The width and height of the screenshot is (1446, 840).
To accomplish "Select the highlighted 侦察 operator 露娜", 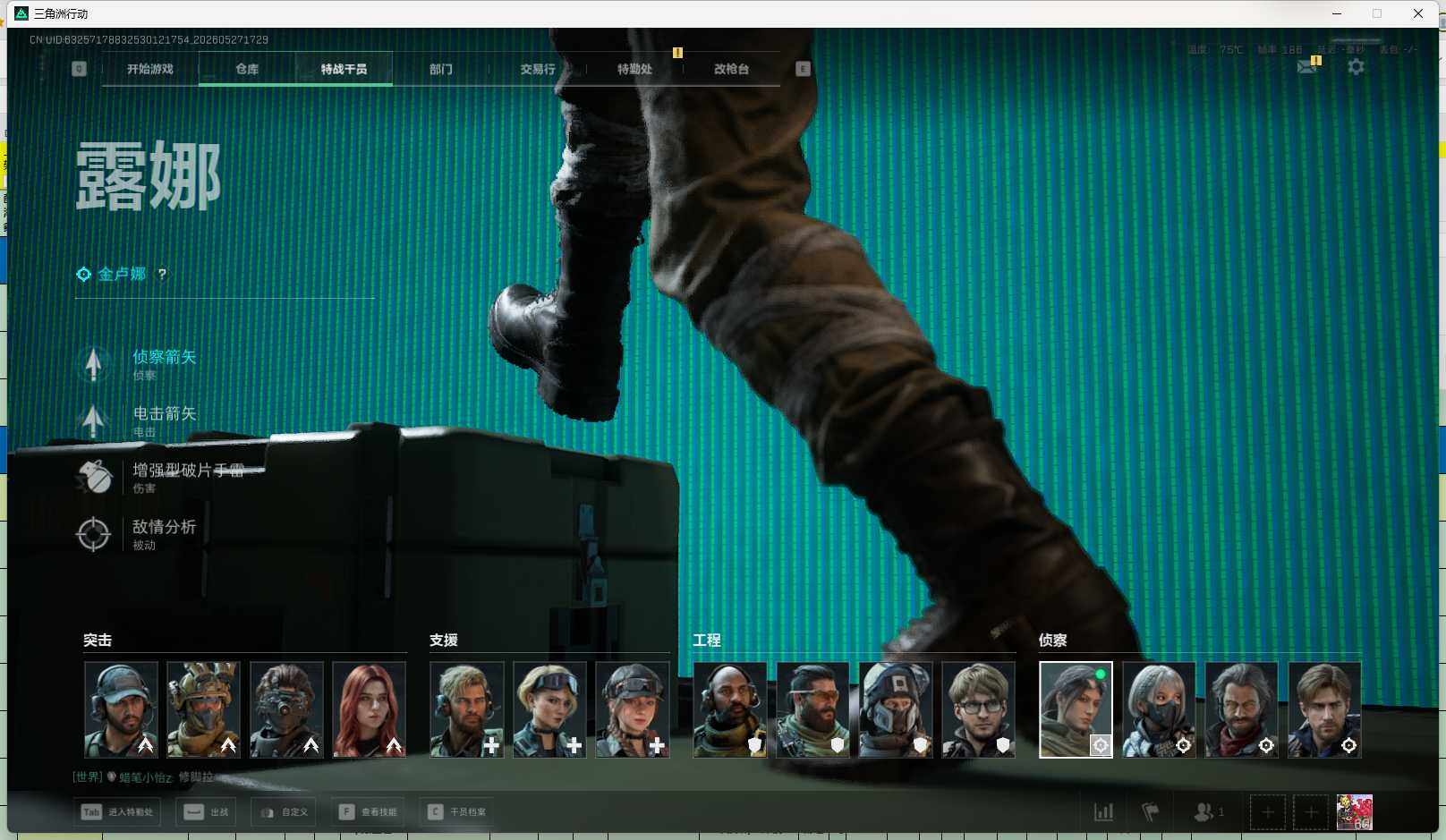I will tap(1076, 709).
